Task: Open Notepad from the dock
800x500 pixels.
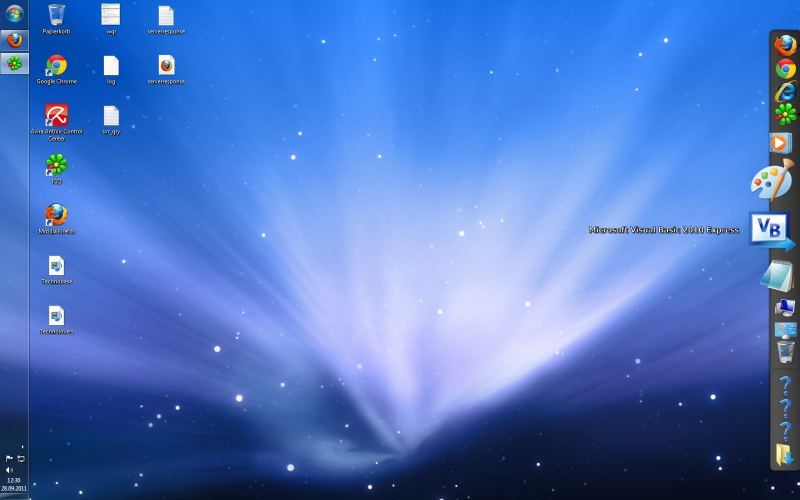Action: pyautogui.click(x=778, y=276)
